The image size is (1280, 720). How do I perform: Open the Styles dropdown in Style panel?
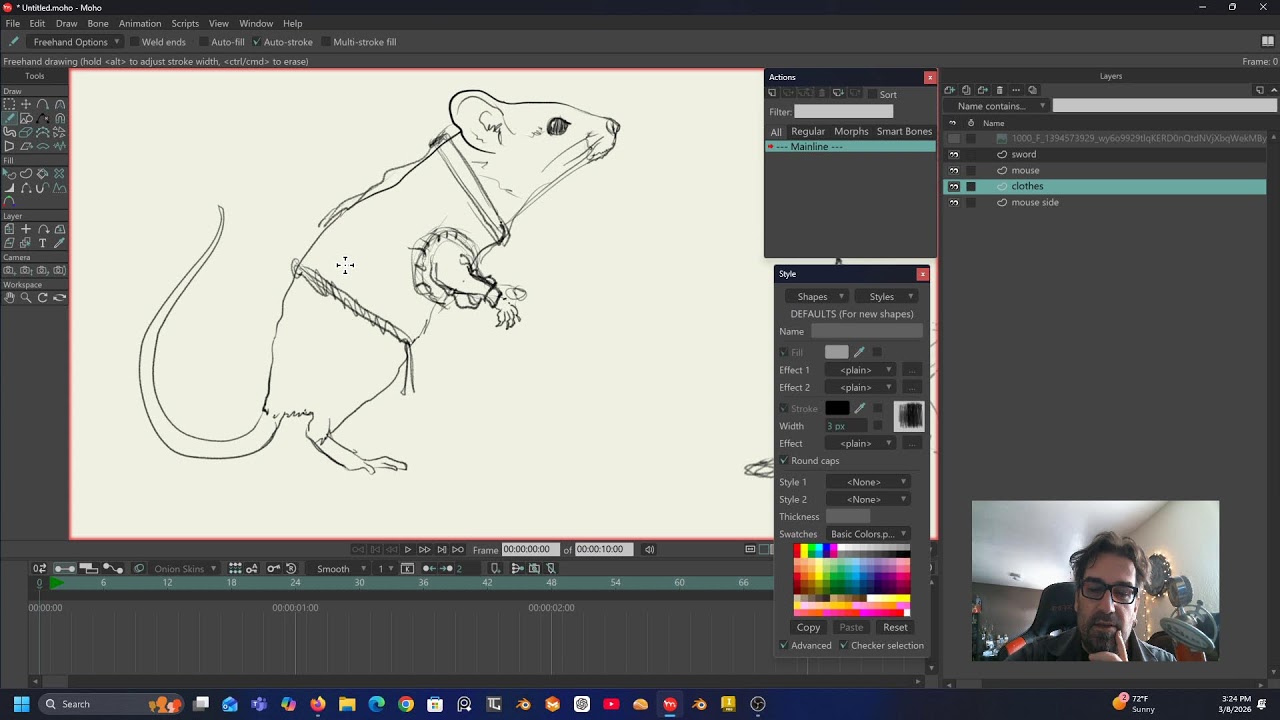point(886,296)
